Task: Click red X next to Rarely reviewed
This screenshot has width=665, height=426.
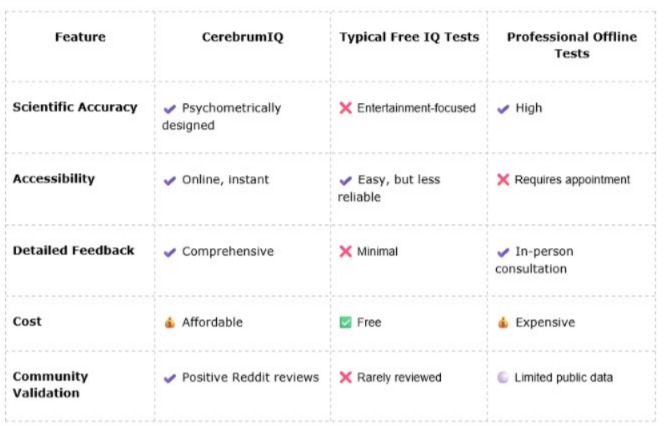Action: click(x=346, y=378)
